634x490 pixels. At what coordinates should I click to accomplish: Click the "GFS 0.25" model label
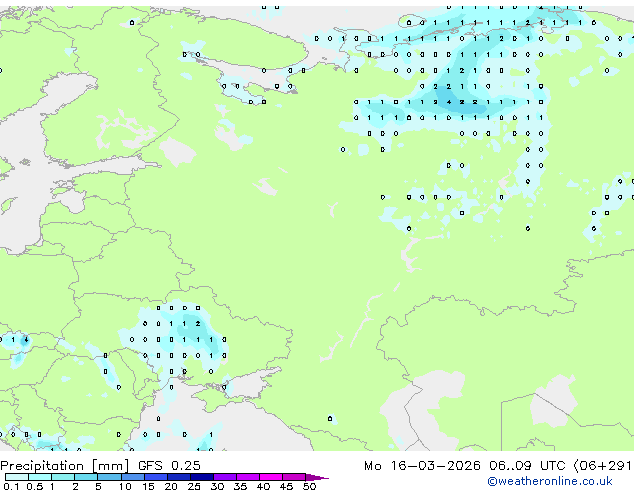pos(169,466)
